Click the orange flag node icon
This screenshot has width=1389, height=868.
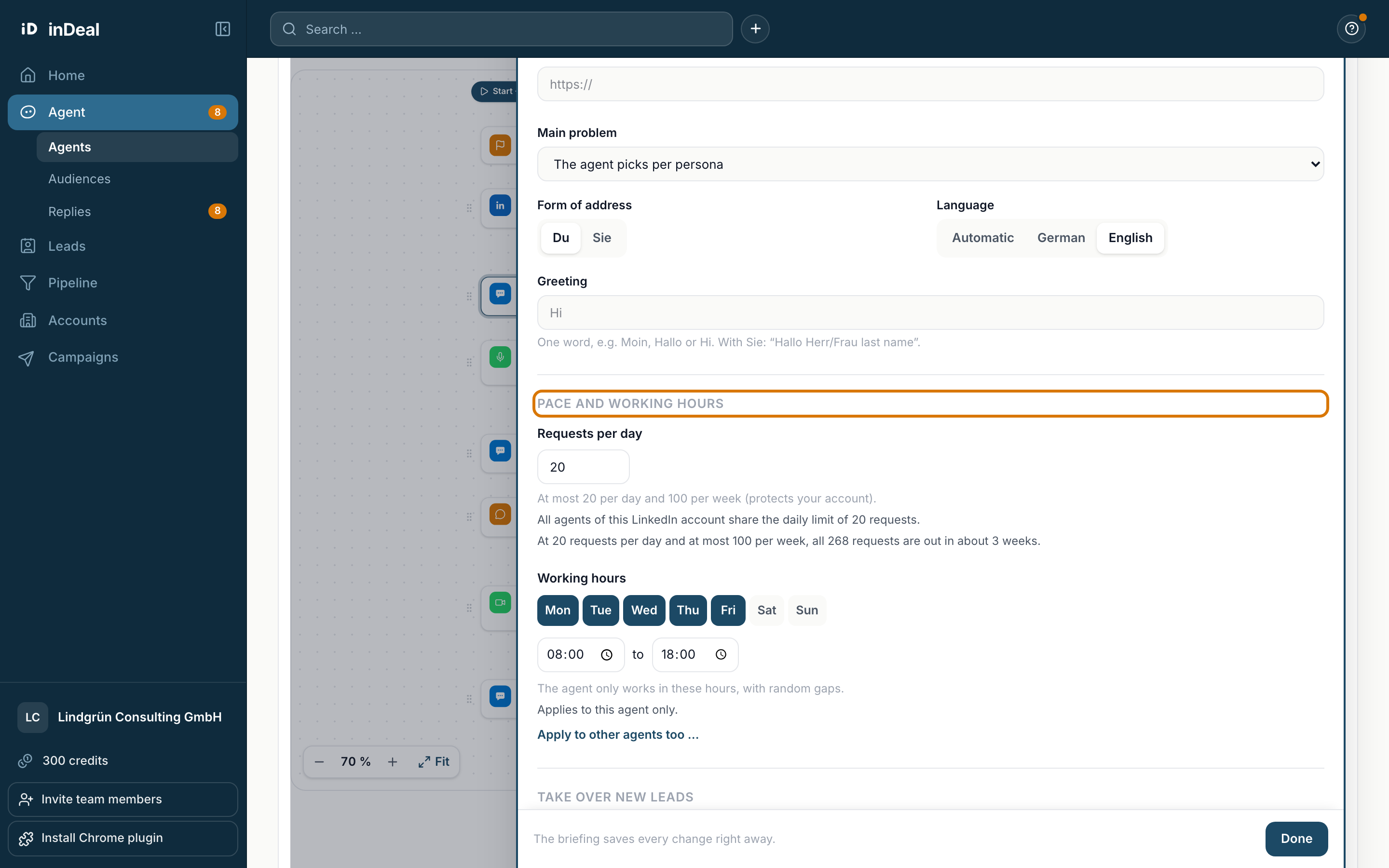tap(500, 145)
